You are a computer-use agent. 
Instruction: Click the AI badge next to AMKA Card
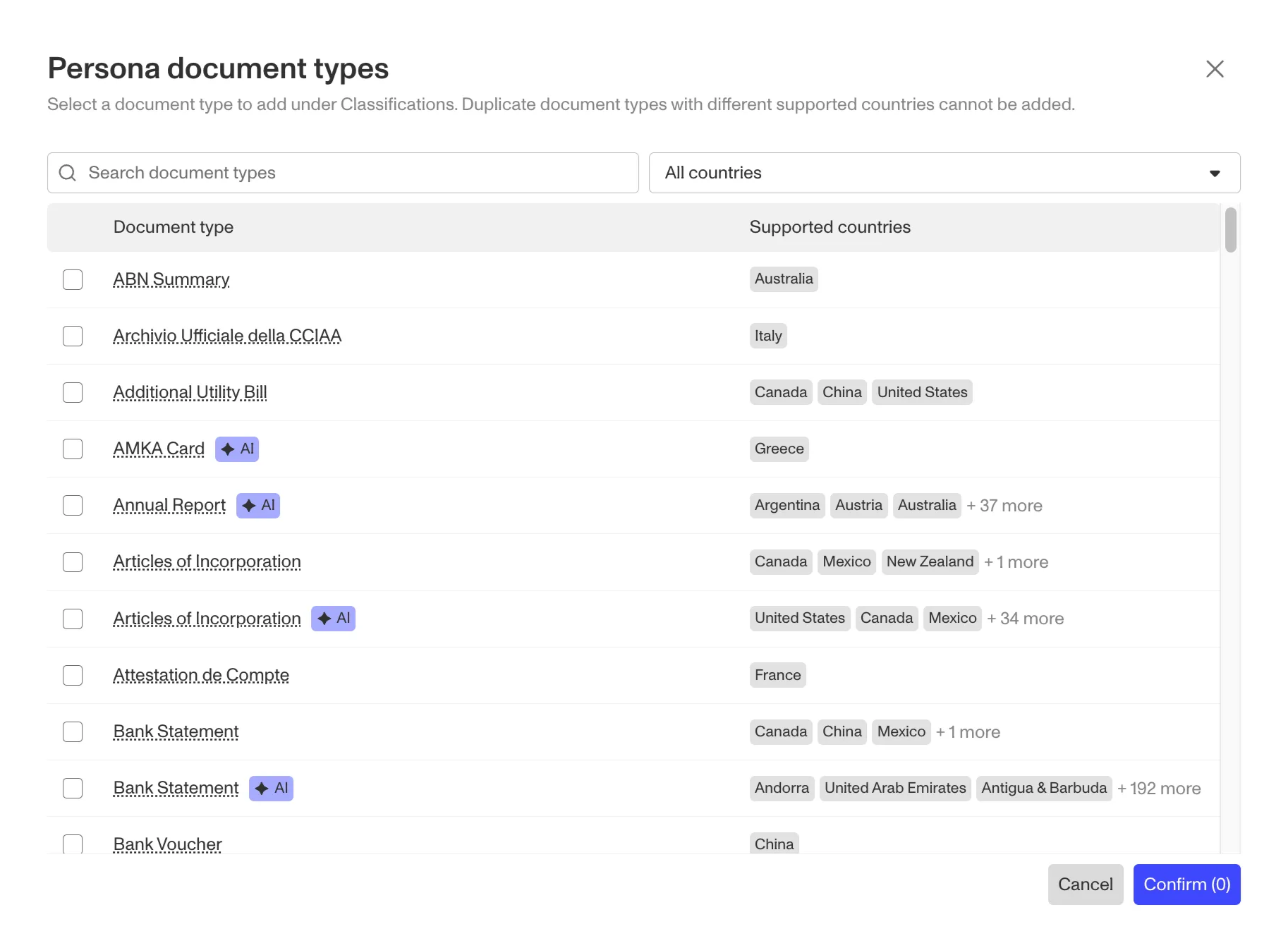click(x=237, y=449)
